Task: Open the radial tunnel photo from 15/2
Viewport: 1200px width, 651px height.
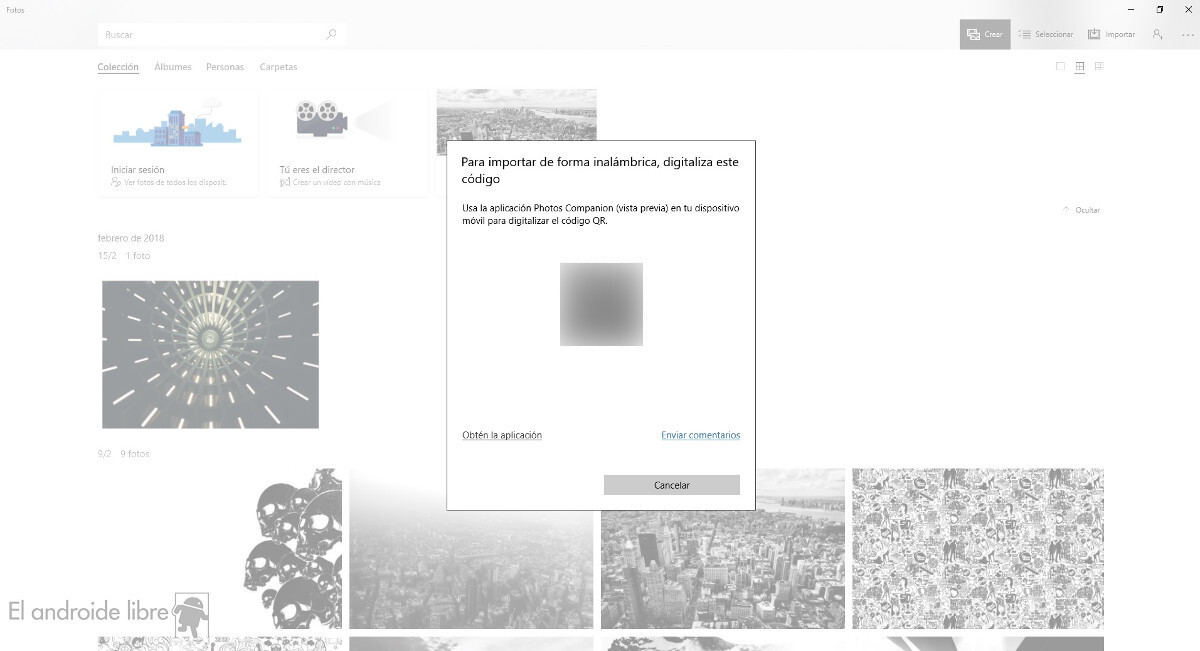Action: [x=210, y=354]
